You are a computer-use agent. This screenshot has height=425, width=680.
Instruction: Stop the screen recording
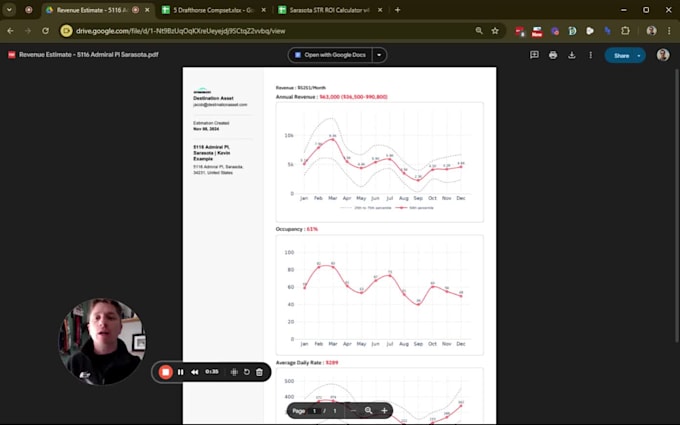165,372
